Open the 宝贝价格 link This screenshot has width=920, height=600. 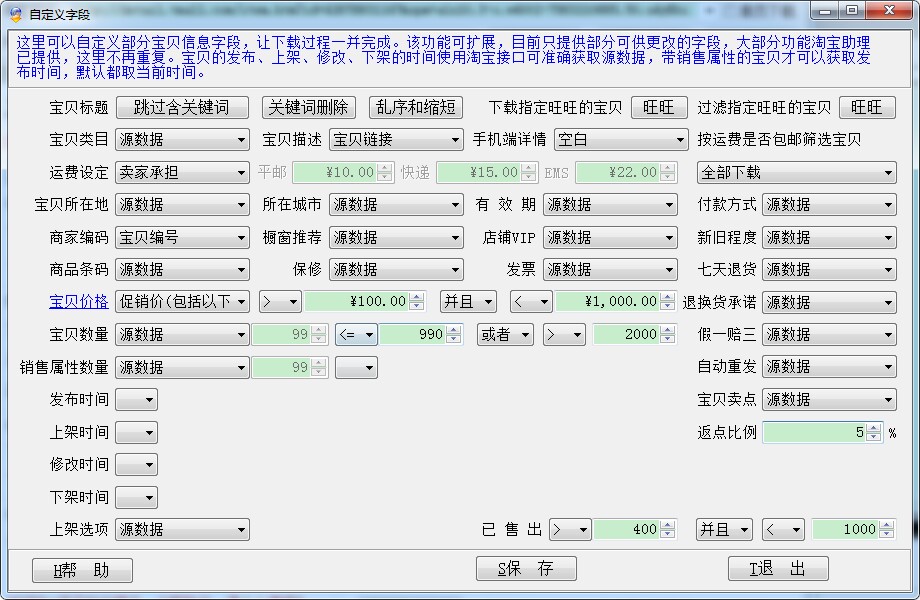(x=78, y=302)
